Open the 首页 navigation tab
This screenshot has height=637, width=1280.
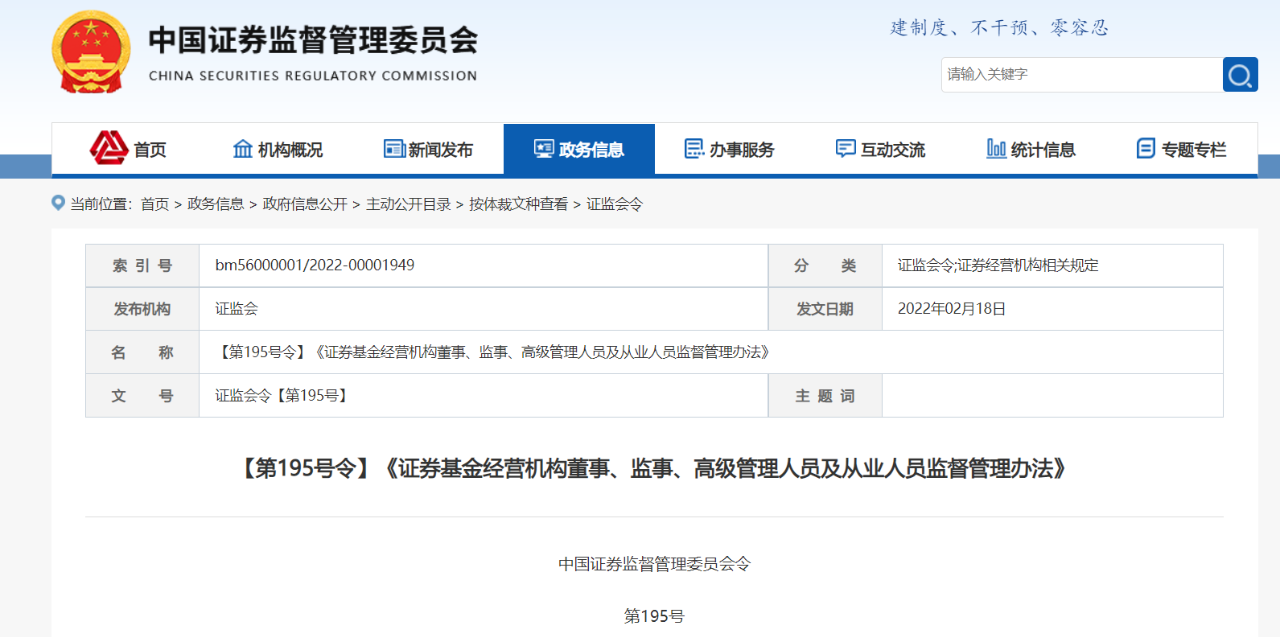pyautogui.click(x=128, y=149)
